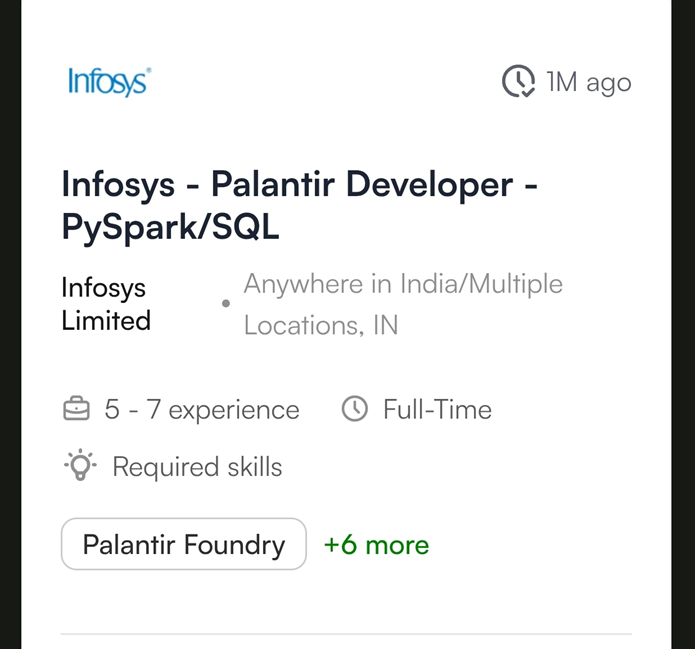Image resolution: width=695 pixels, height=649 pixels.
Task: Click the Infosys company logo
Action: coord(109,82)
